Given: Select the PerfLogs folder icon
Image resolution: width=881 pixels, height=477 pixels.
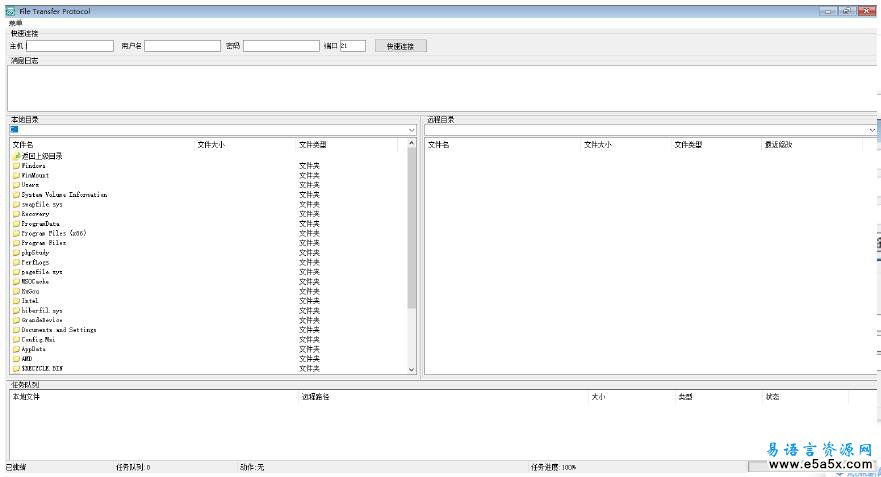Looking at the screenshot, I should (x=16, y=262).
